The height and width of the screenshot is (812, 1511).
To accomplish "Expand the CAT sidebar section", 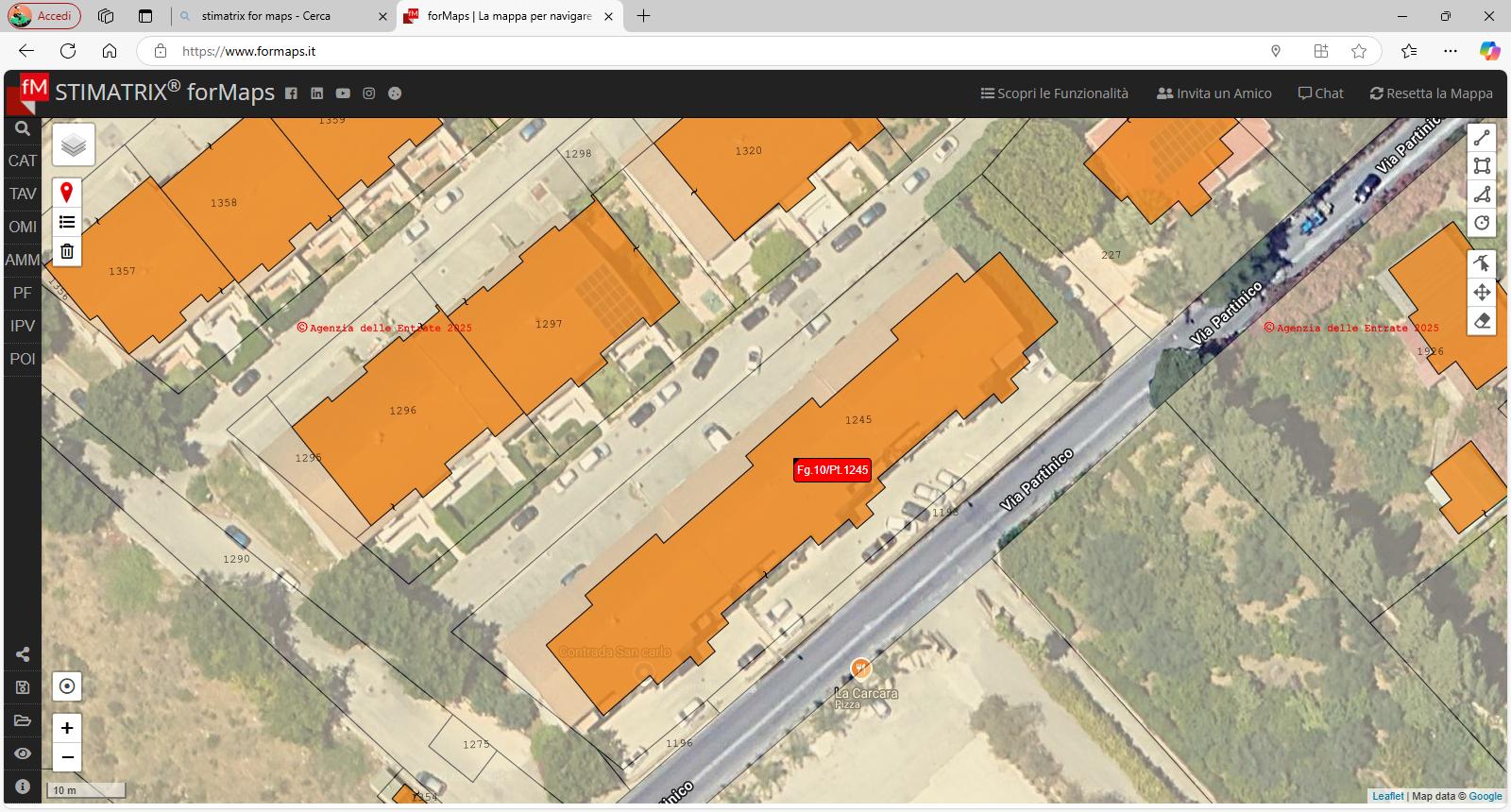I will 23,161.
